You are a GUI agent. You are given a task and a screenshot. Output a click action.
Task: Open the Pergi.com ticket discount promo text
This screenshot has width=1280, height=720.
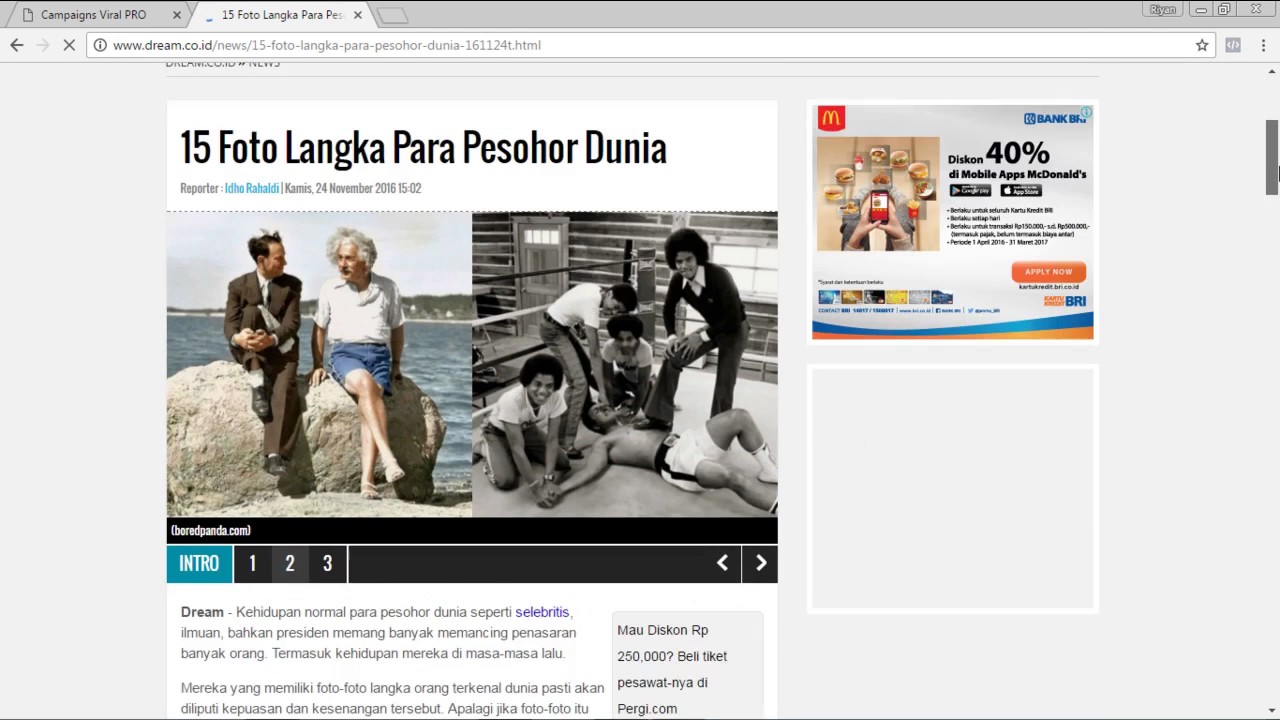coord(672,669)
